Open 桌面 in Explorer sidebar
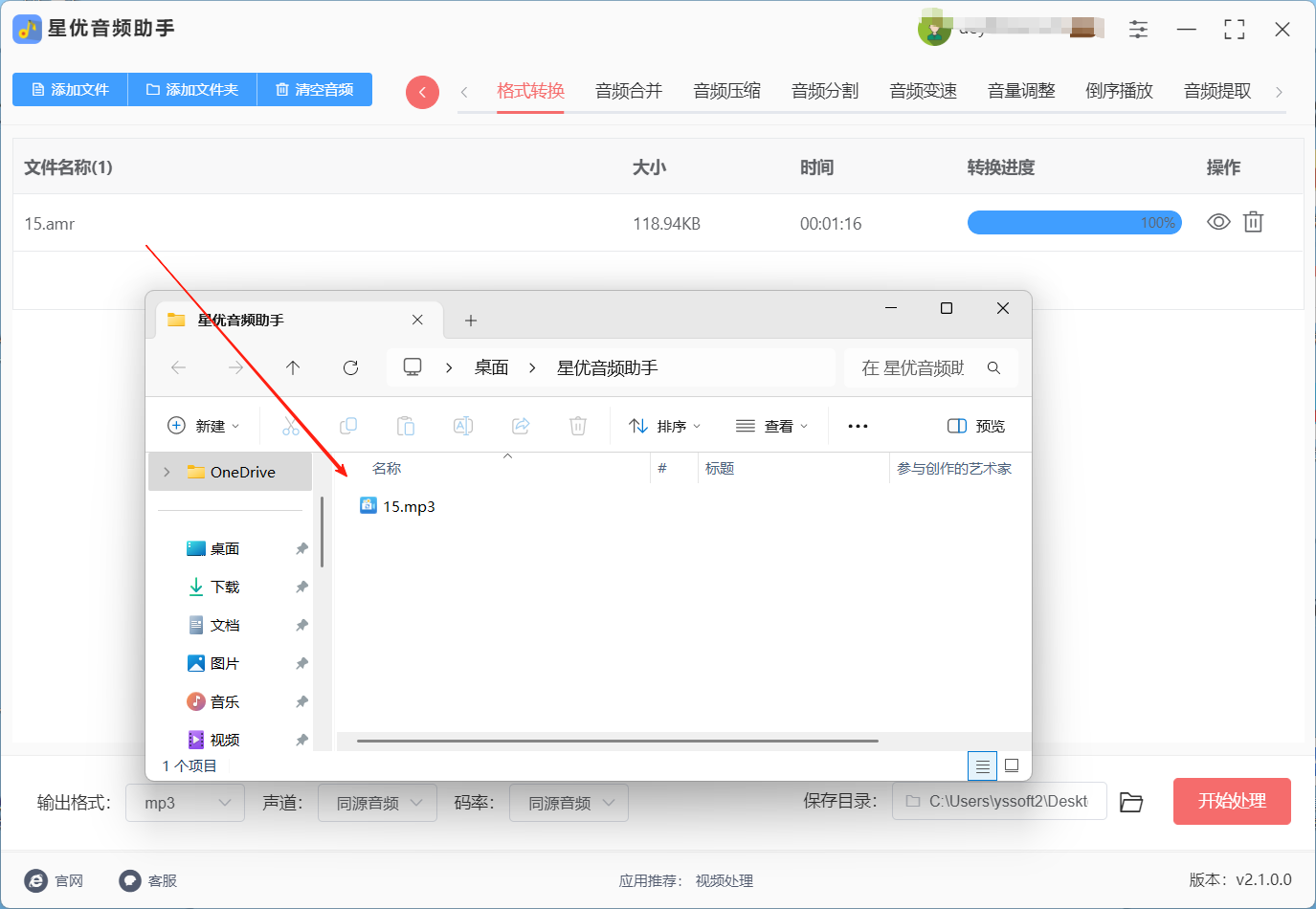 click(x=225, y=548)
